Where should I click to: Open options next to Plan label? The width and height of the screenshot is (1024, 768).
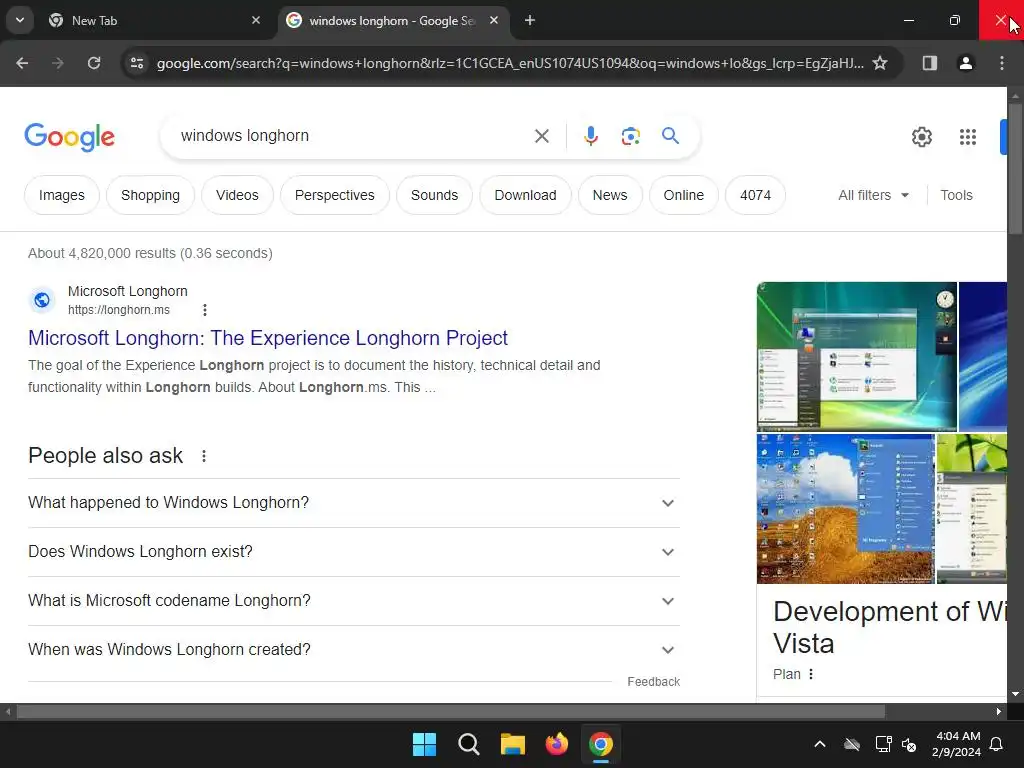point(811,674)
